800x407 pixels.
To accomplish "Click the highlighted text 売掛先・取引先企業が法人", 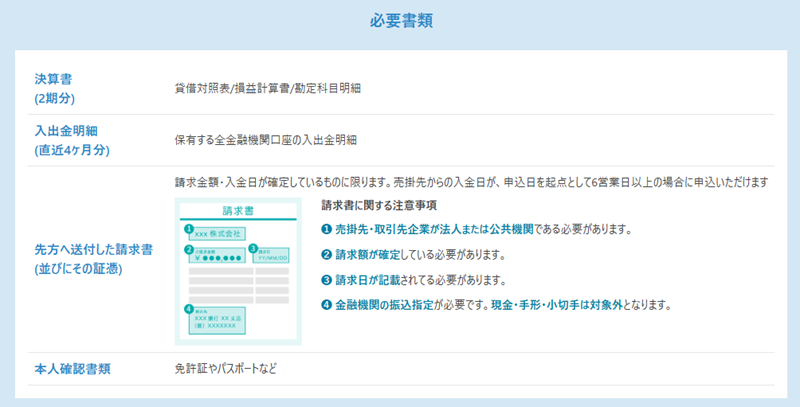I will point(411,229).
